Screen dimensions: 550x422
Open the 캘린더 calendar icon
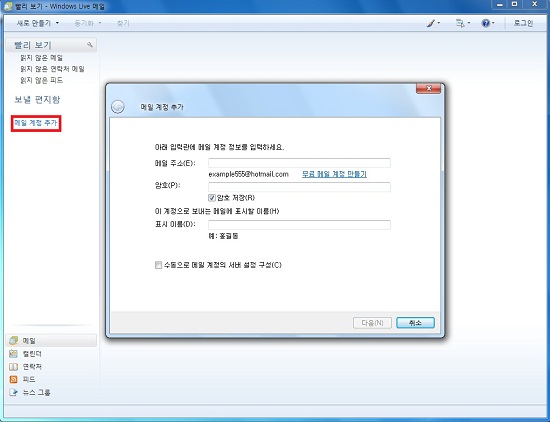click(13, 354)
